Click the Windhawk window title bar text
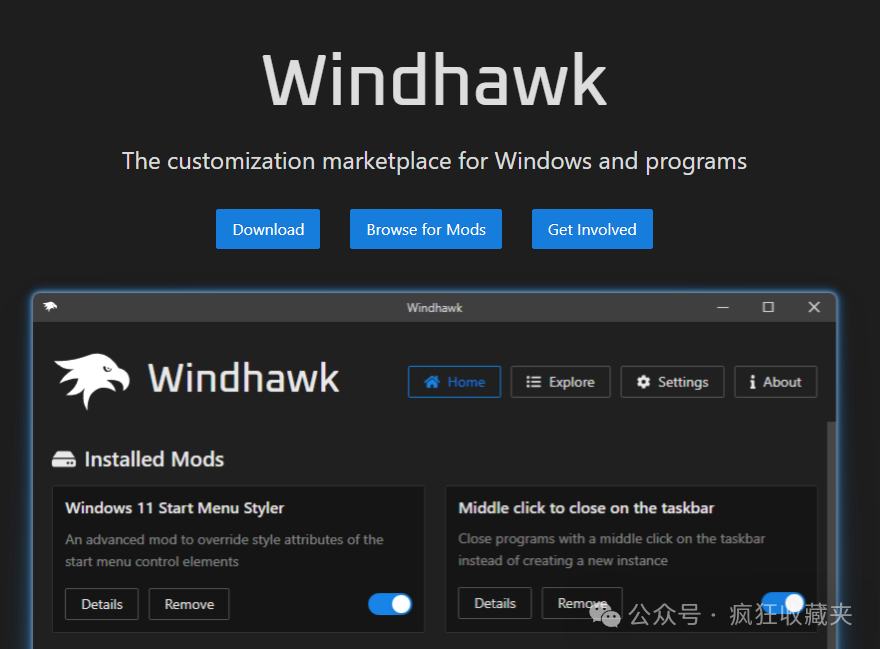This screenshot has width=880, height=649. (434, 307)
